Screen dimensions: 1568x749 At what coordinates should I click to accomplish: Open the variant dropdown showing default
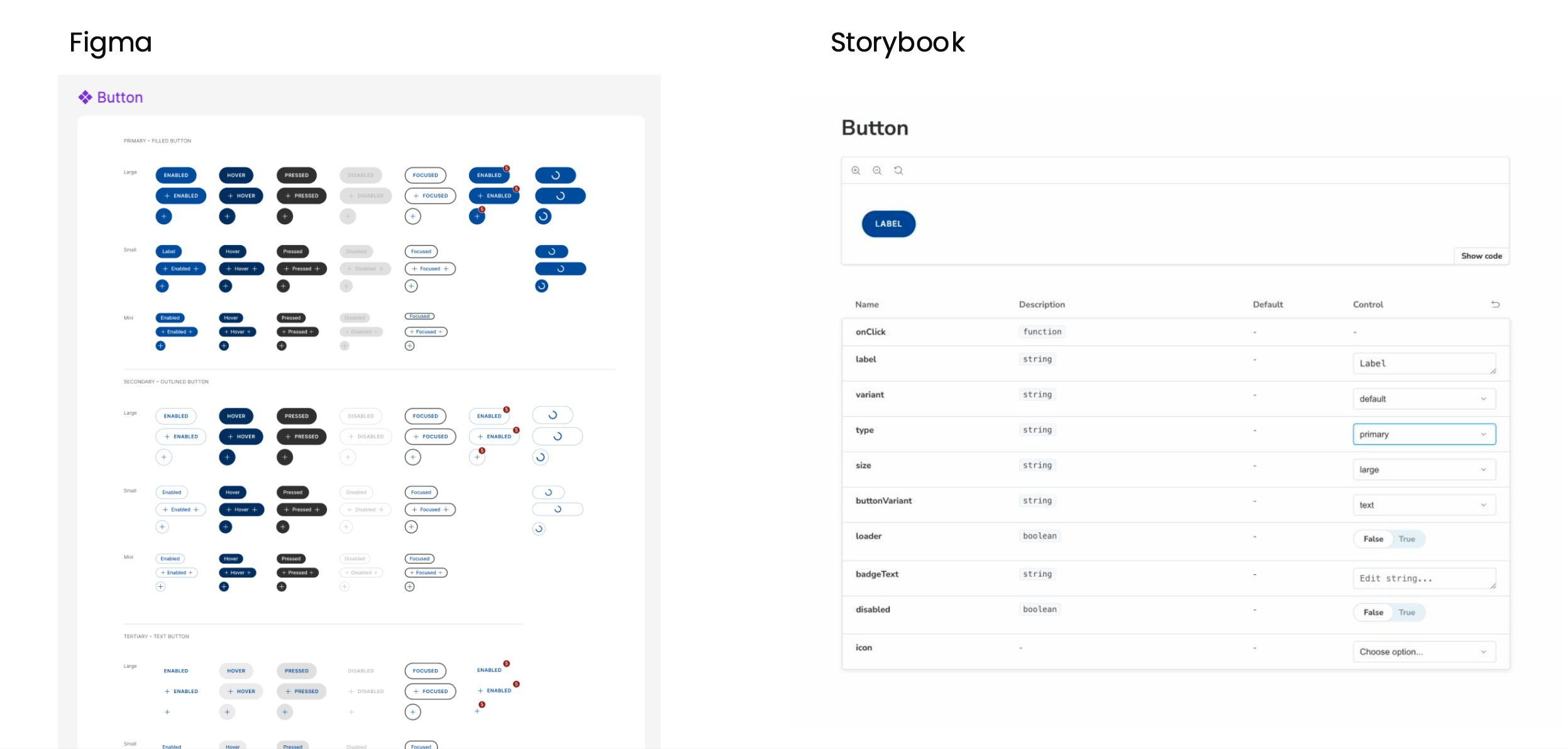[1424, 399]
